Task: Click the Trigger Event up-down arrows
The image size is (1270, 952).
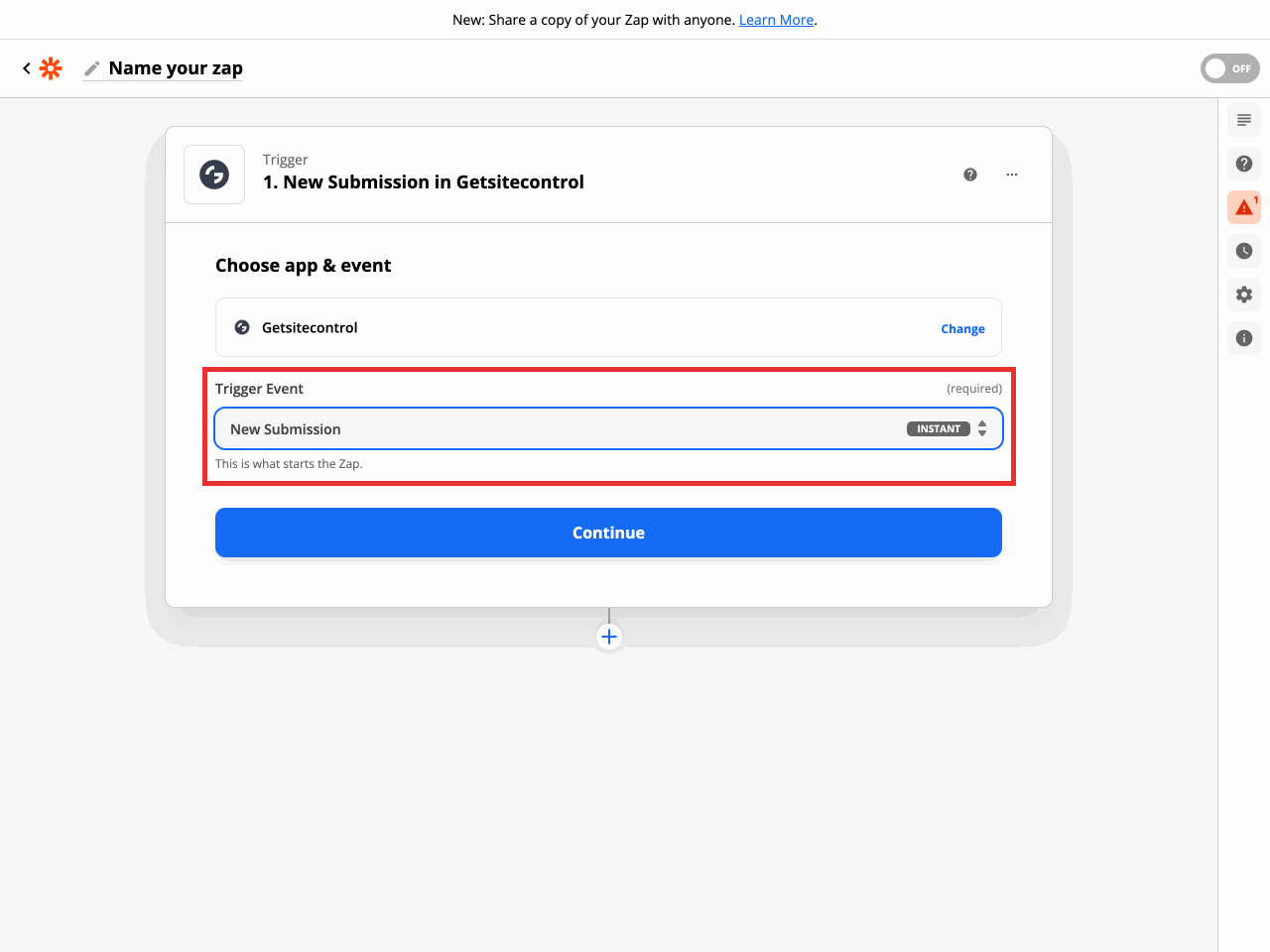Action: (982, 428)
